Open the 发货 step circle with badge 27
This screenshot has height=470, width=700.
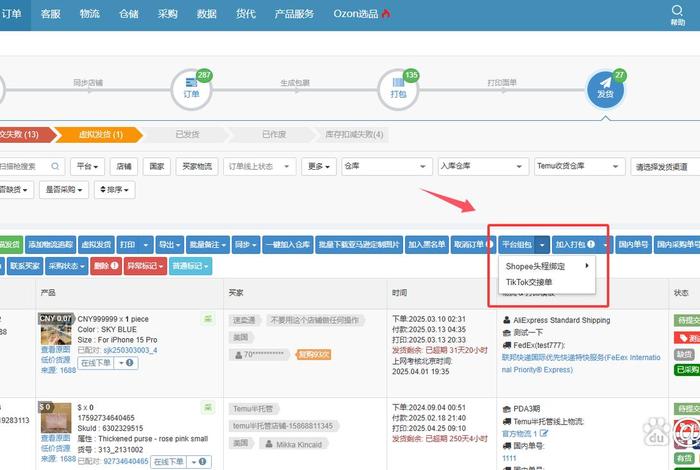(x=605, y=89)
